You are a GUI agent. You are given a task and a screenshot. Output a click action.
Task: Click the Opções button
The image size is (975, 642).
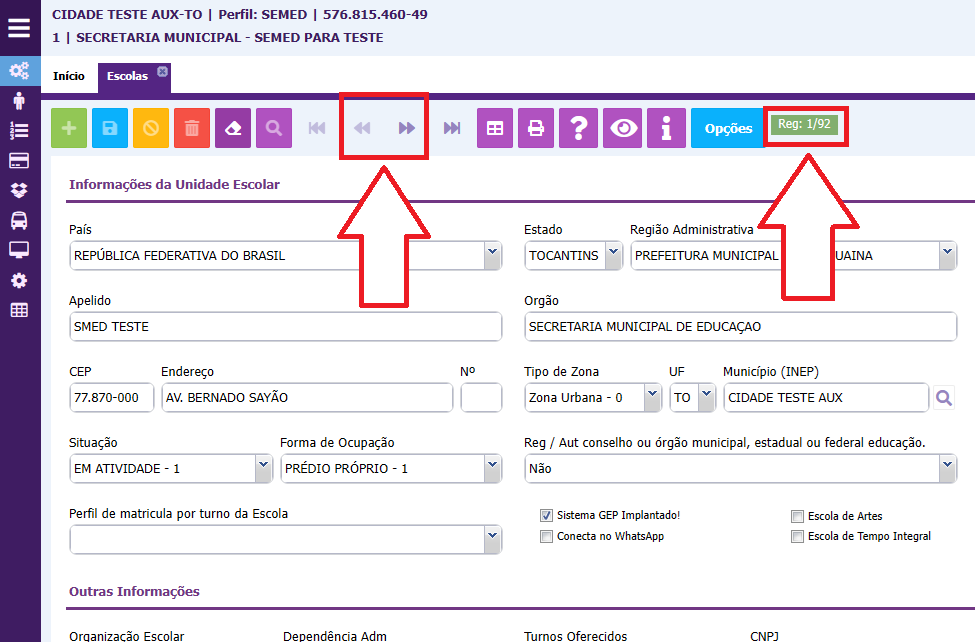[728, 128]
